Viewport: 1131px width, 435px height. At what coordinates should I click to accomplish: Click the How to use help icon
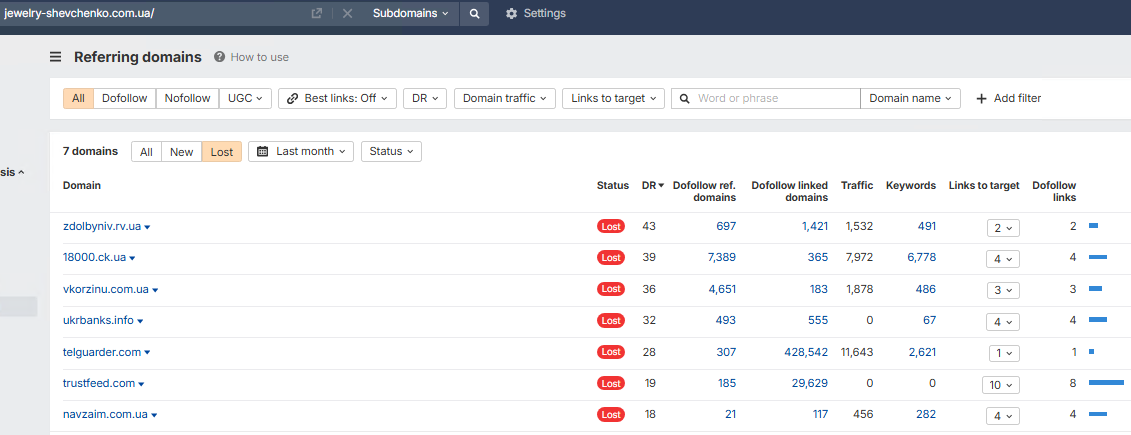pyautogui.click(x=220, y=57)
